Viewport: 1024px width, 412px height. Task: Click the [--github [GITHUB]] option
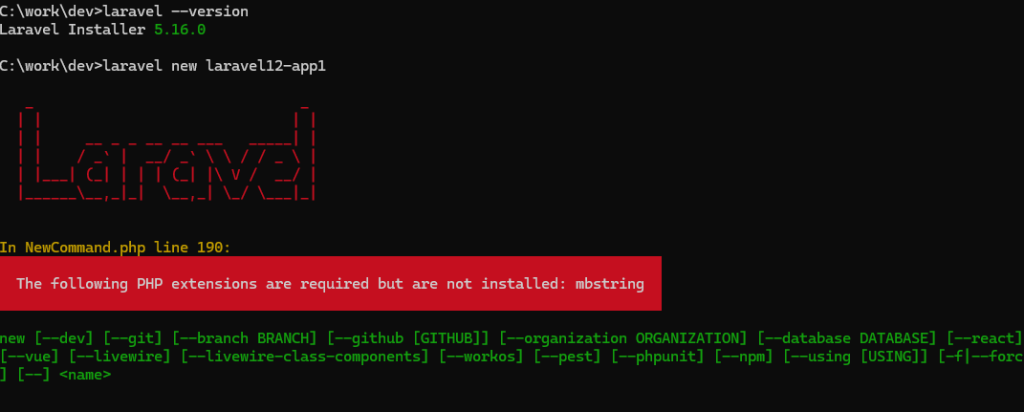click(408, 338)
